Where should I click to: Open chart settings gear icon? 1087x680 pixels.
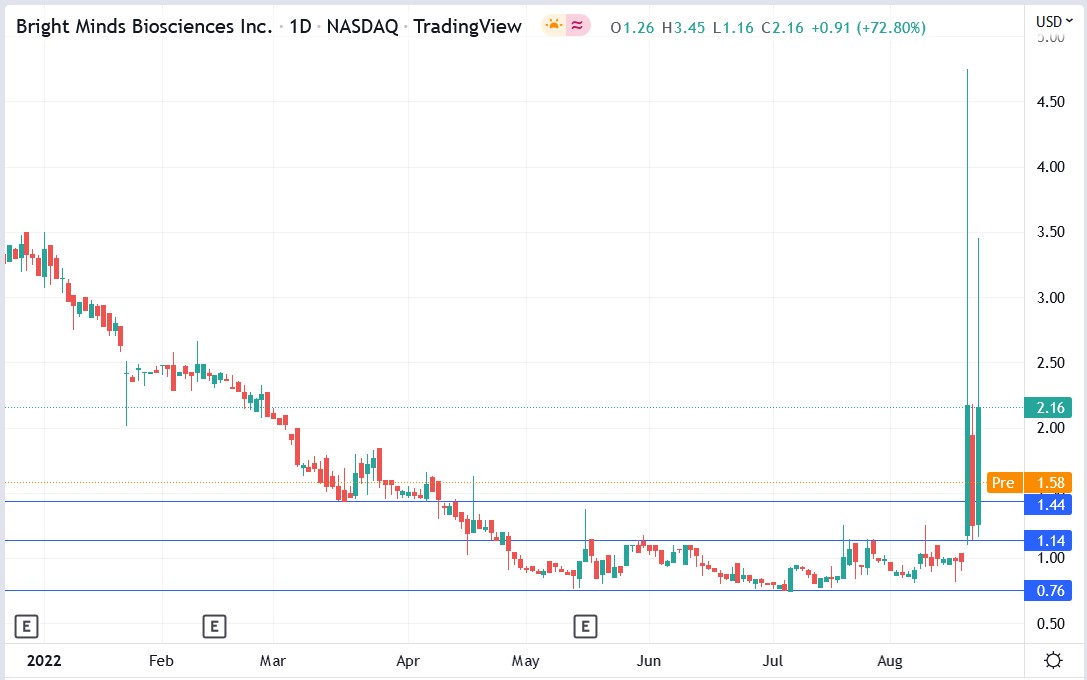[x=1052, y=660]
